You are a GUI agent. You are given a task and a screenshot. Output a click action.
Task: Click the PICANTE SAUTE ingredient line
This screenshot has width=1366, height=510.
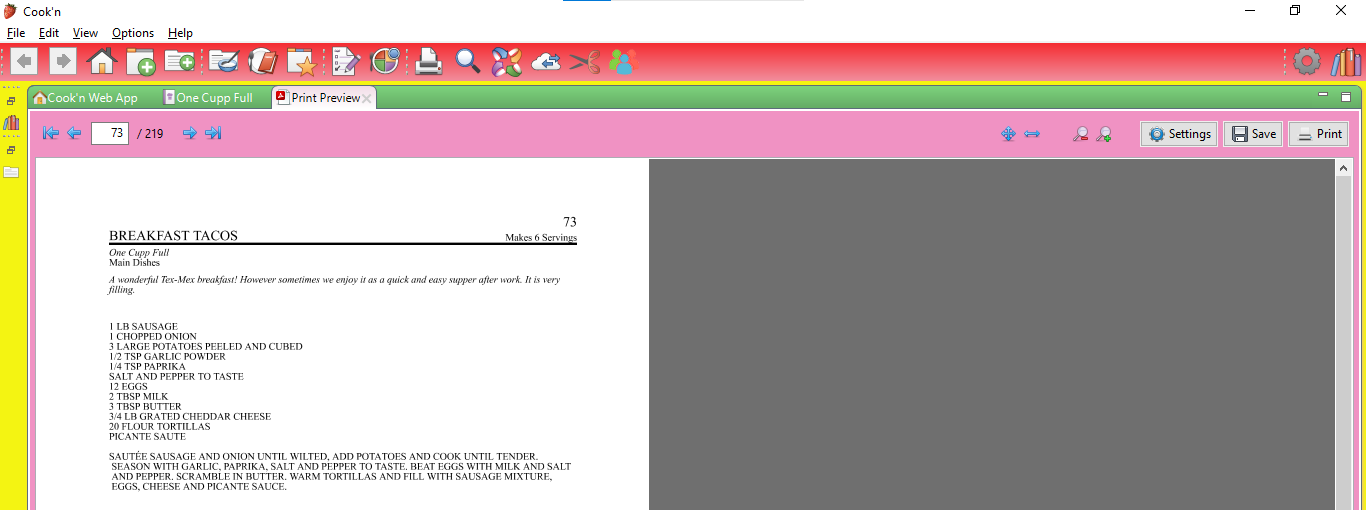[x=147, y=437]
